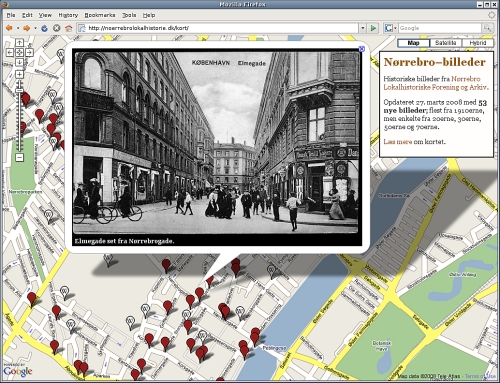Viewport: 500px width, 383px height.
Task: Click the Elmegade historic street photo
Action: pos(216,142)
